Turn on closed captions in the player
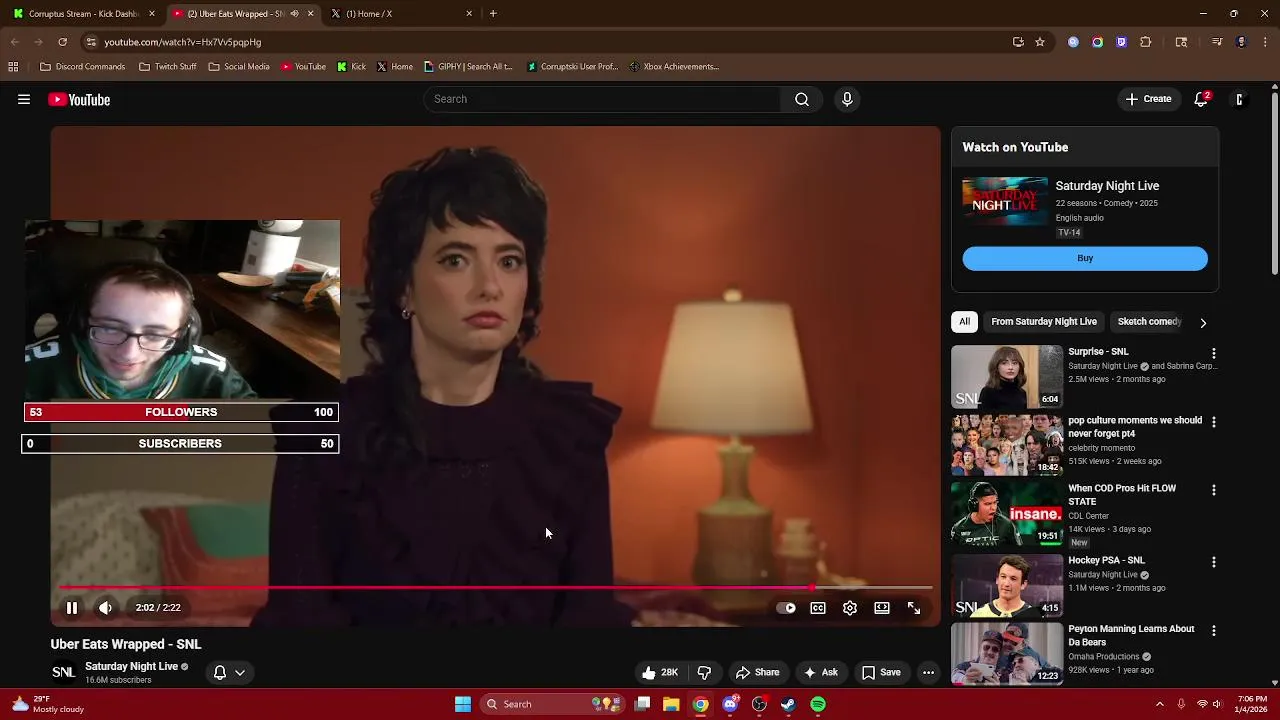 point(818,607)
